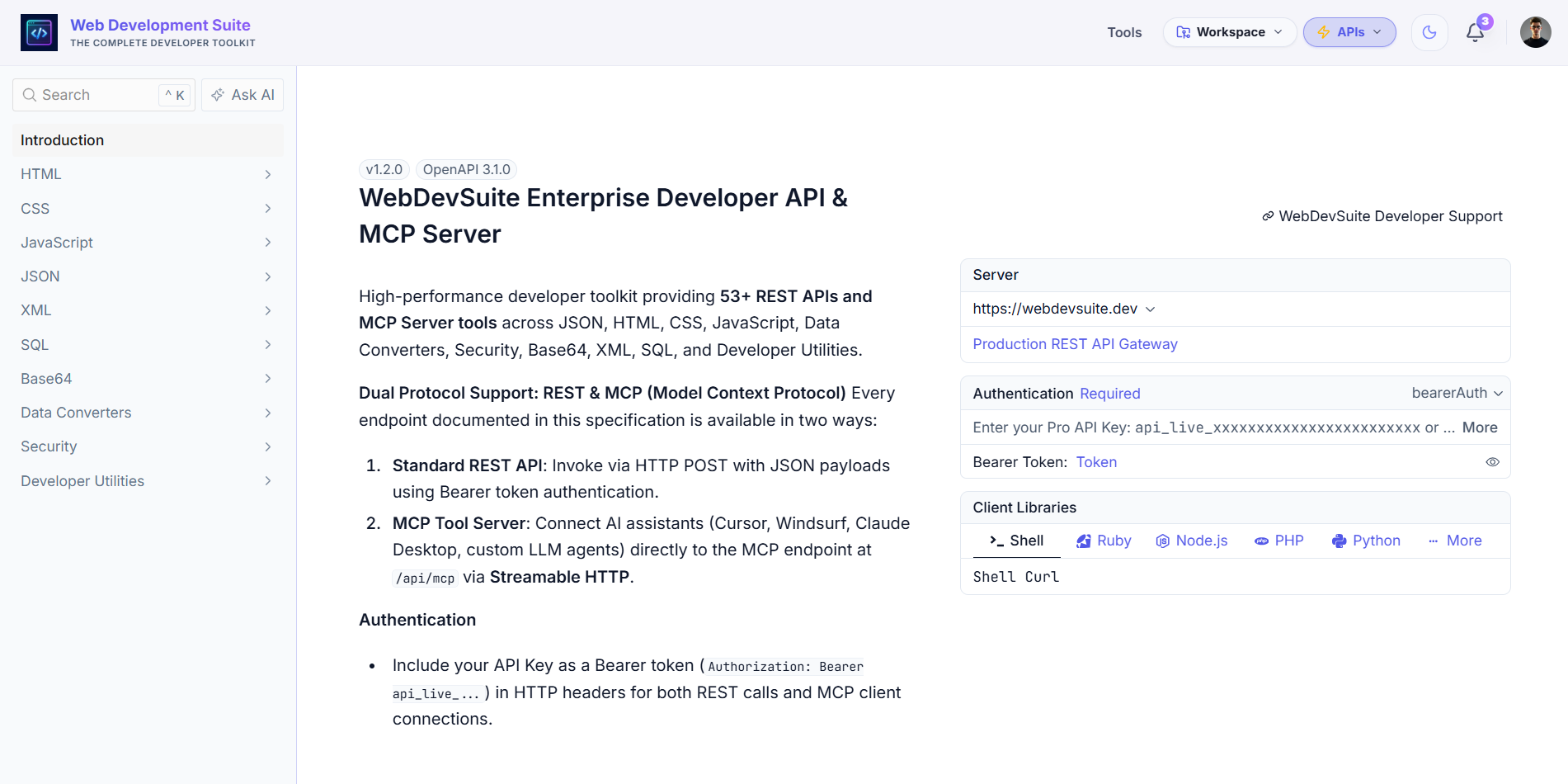Select Introduction in the sidebar
This screenshot has height=784, width=1568.
tap(148, 140)
